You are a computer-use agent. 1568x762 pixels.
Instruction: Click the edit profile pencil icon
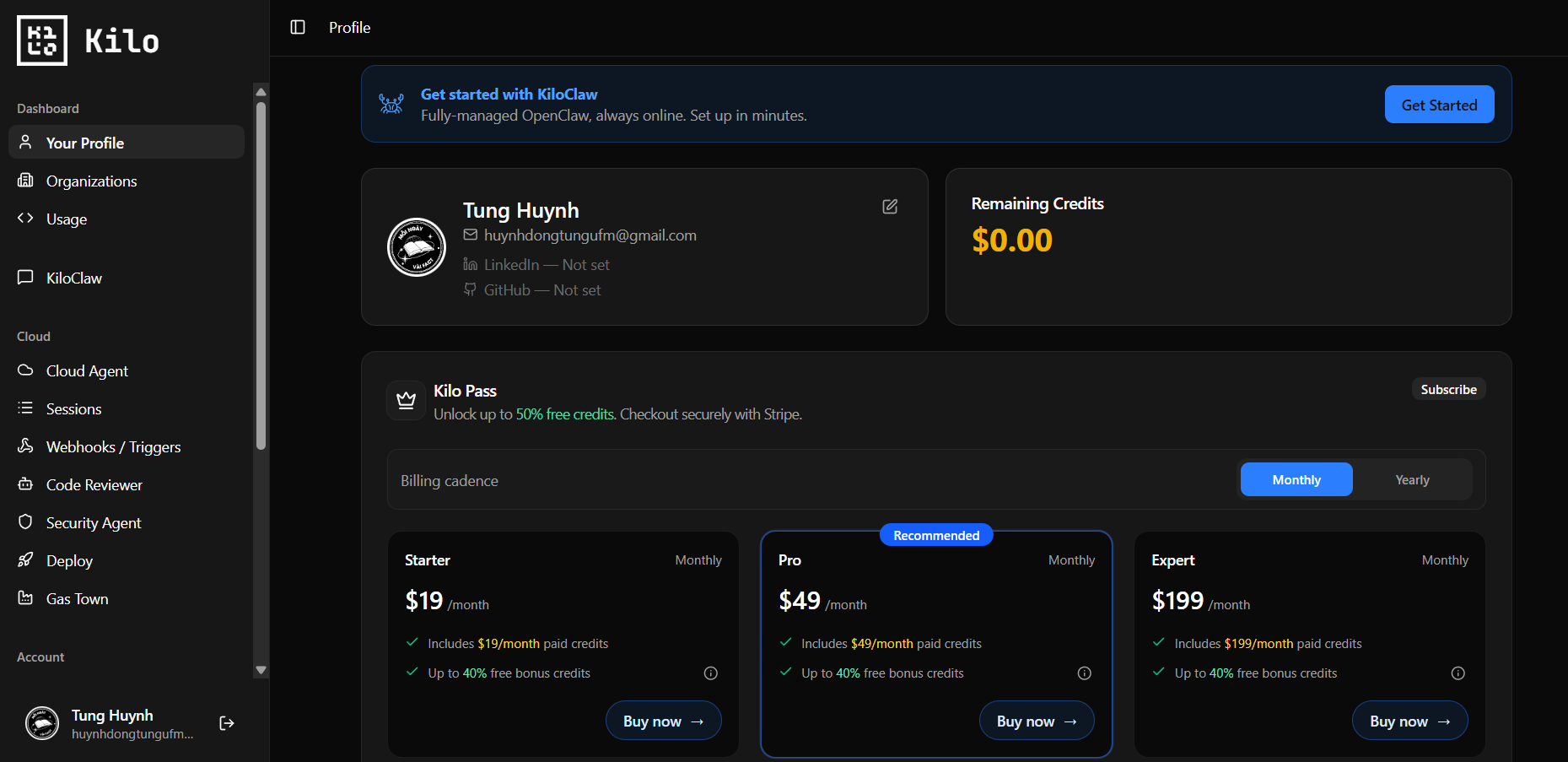[890, 207]
